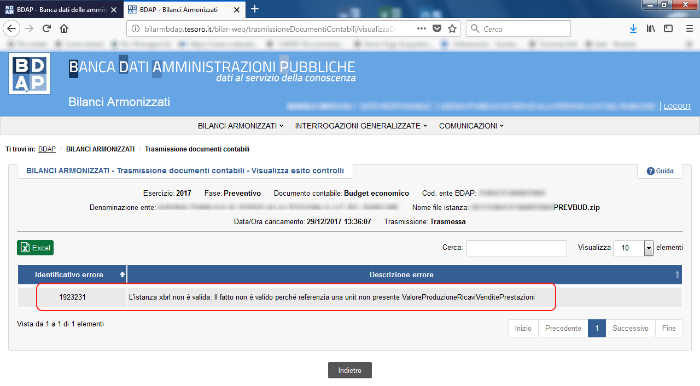Open the browser library icon
Viewport: 700px width, 386px height.
pyautogui.click(x=651, y=29)
